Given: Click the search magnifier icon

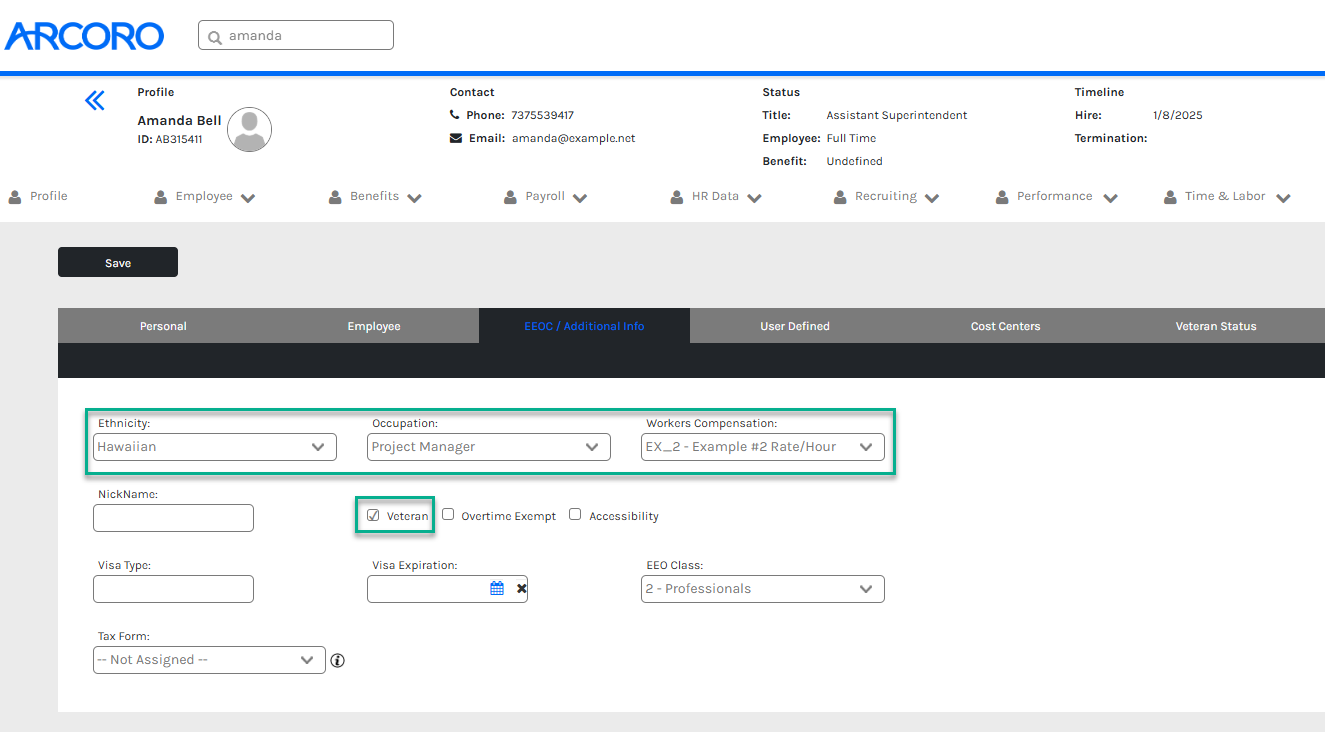Looking at the screenshot, I should 214,37.
